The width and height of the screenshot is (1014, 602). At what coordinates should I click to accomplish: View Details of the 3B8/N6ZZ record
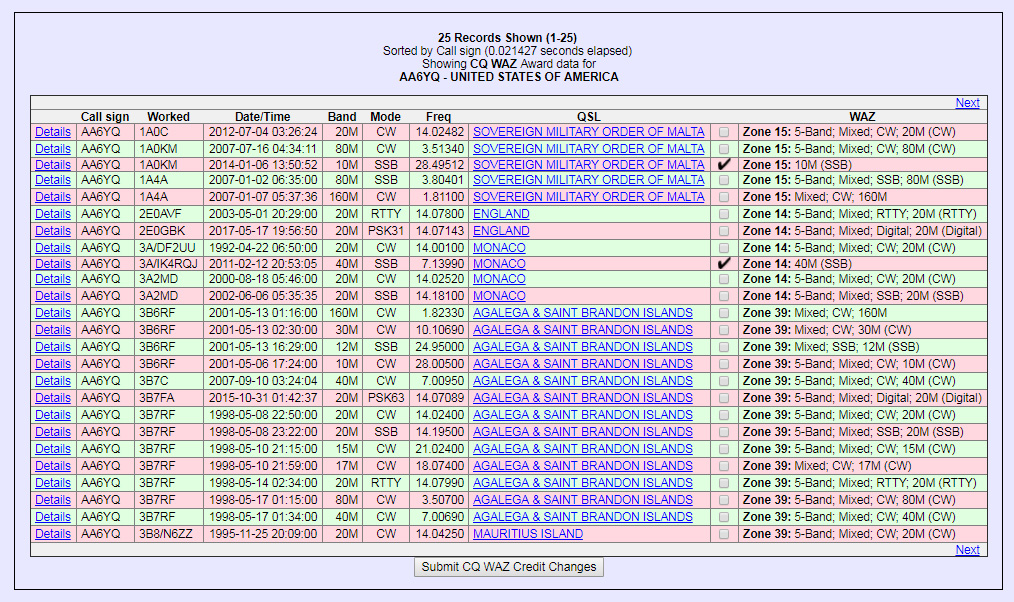(x=53, y=534)
